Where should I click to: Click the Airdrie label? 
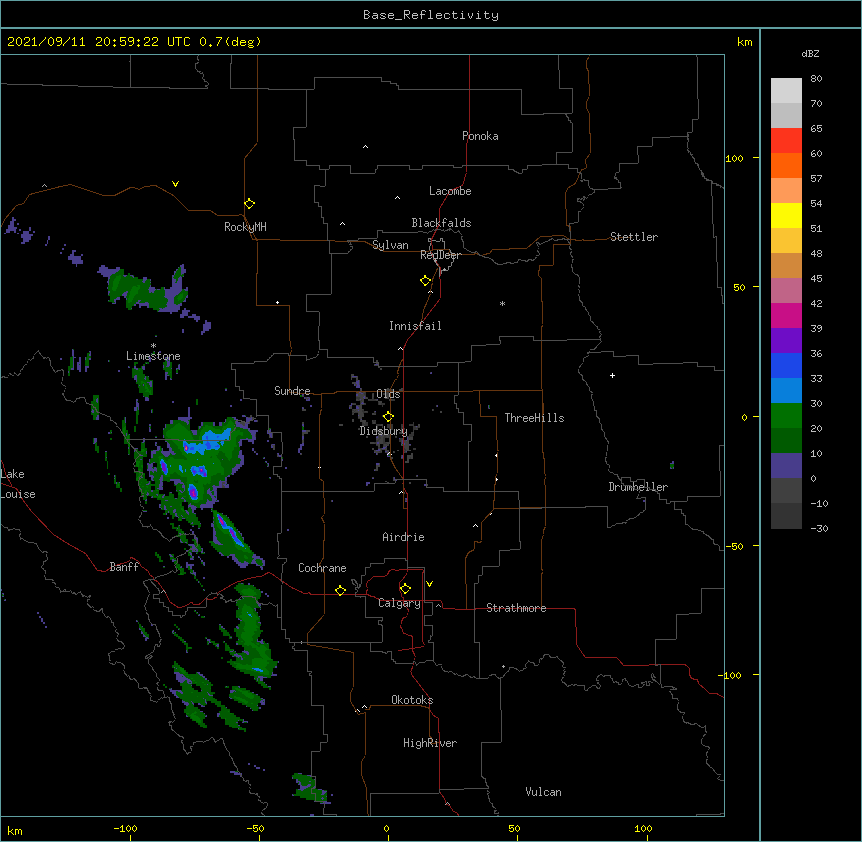404,537
